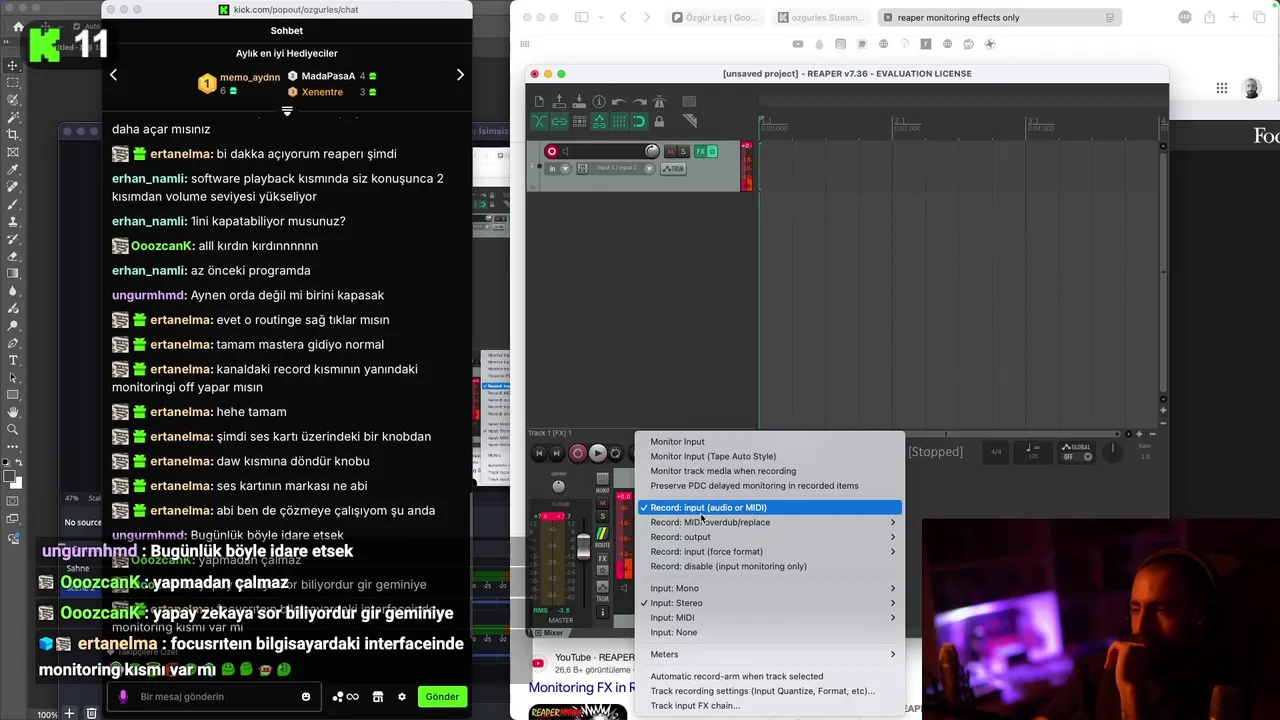Select Preserve PDC delayed monitoring entry
This screenshot has height=720, width=1280.
(754, 486)
